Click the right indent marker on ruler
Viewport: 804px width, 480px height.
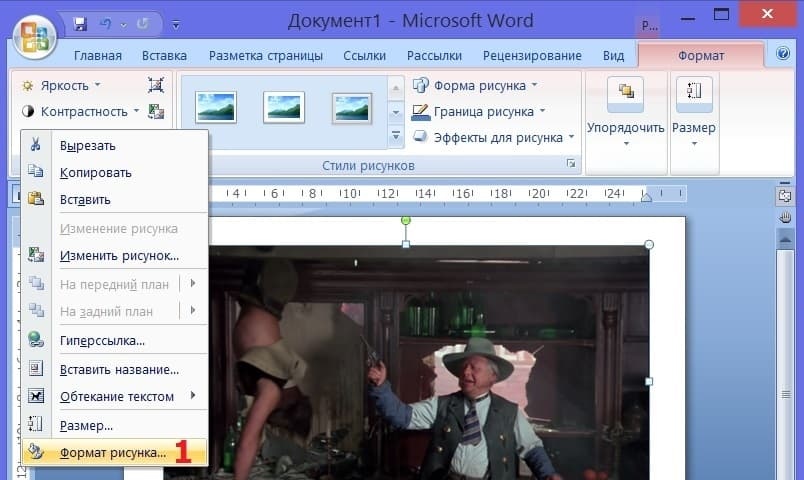tap(646, 196)
